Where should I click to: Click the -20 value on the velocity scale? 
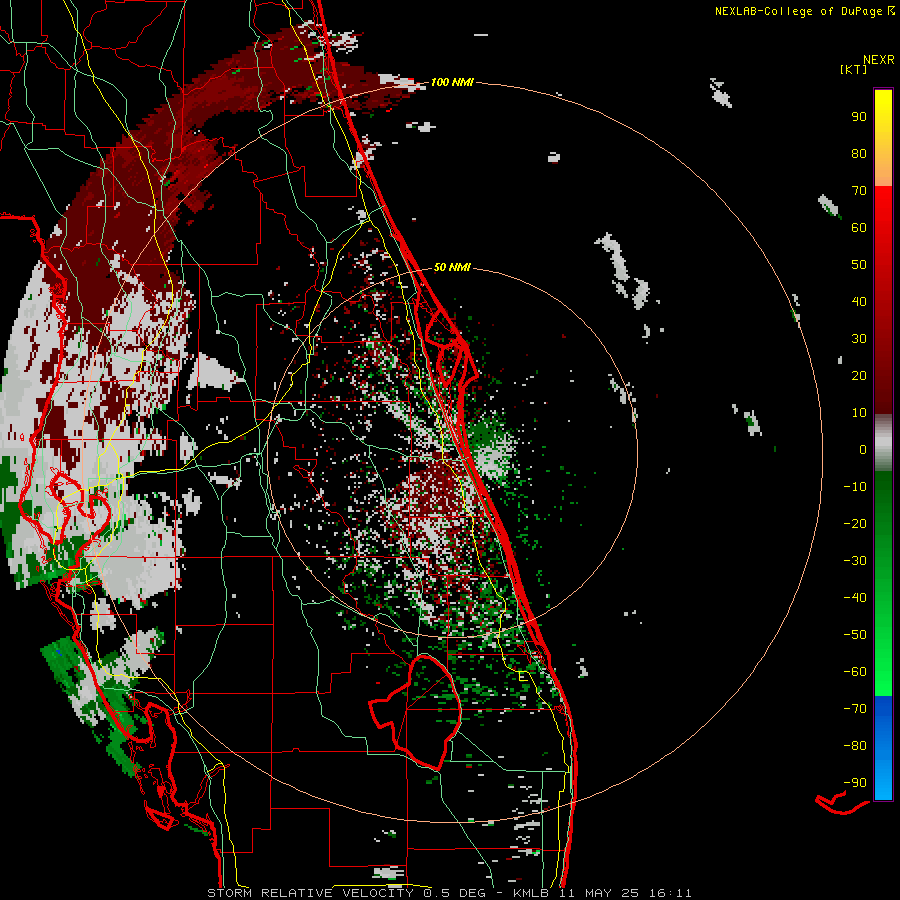(x=855, y=523)
